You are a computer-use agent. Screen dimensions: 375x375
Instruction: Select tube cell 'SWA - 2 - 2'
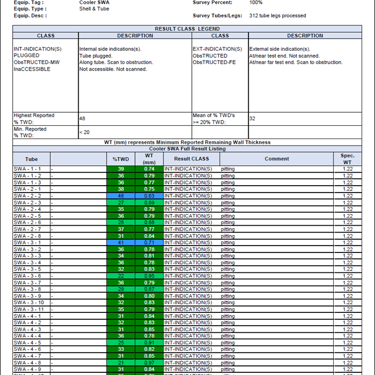click(x=32, y=196)
